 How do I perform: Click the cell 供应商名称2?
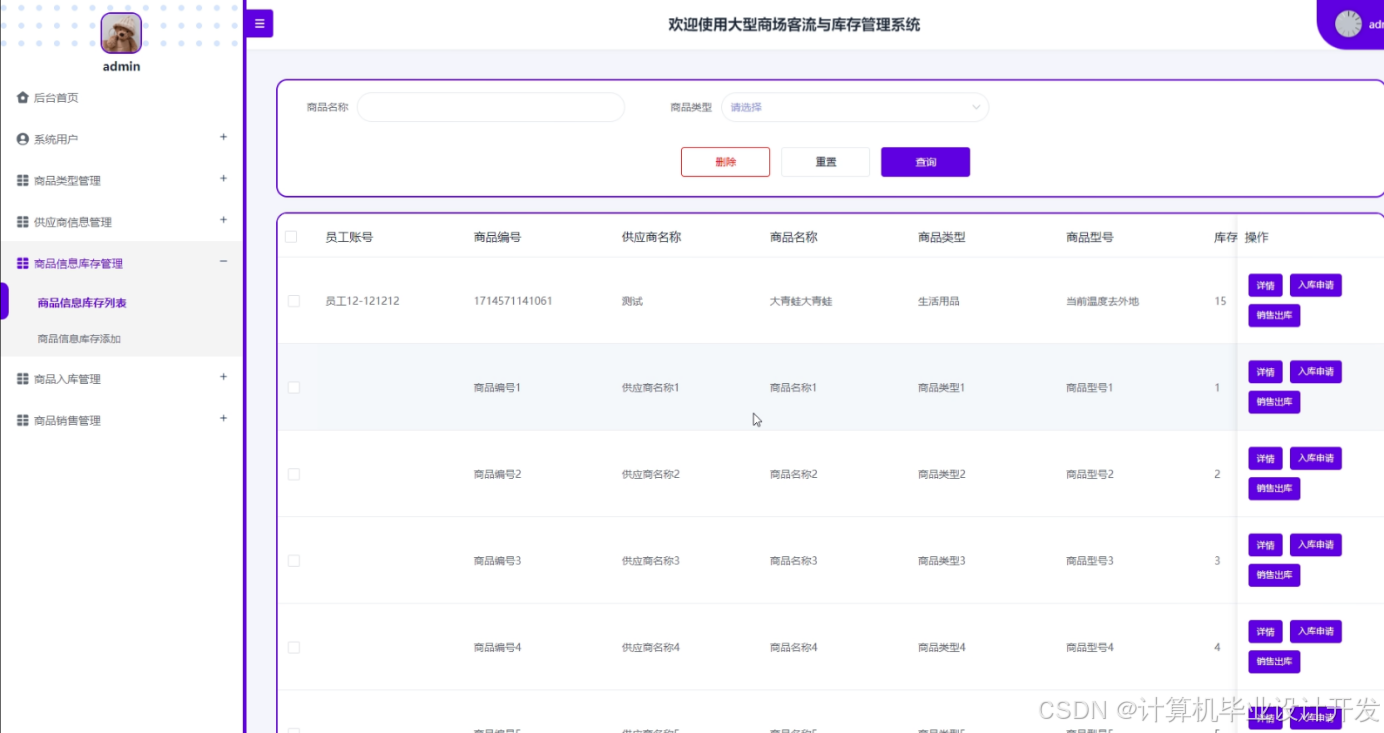pos(651,474)
